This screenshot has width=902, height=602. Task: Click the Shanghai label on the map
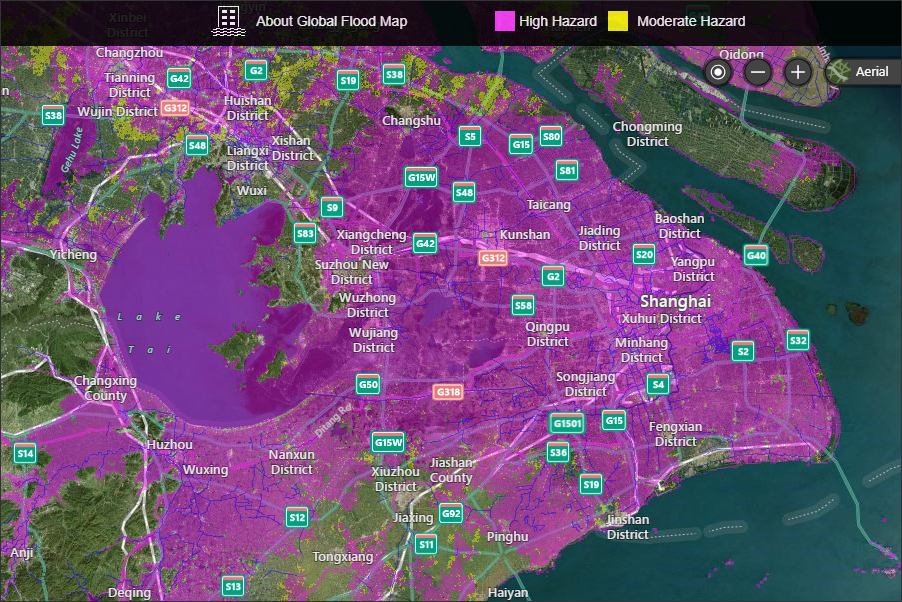click(x=677, y=301)
